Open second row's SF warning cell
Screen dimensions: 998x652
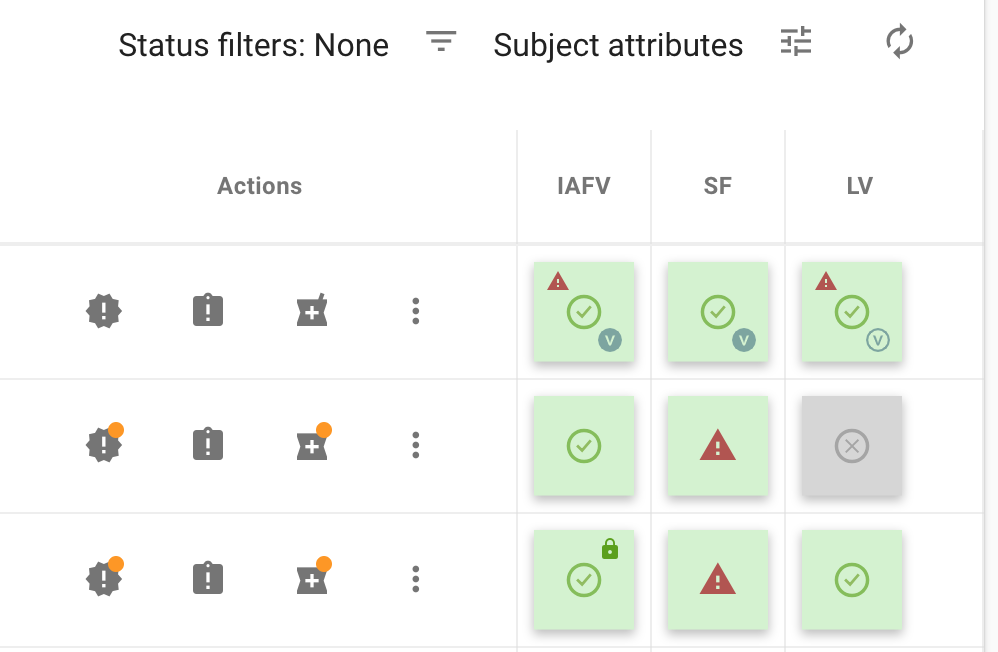point(718,446)
